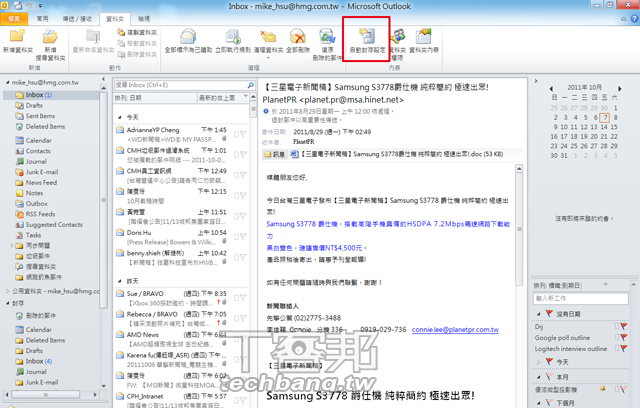640x408 pixels.
Task: Toggle flag on Doris Hu message
Action: [x=243, y=237]
